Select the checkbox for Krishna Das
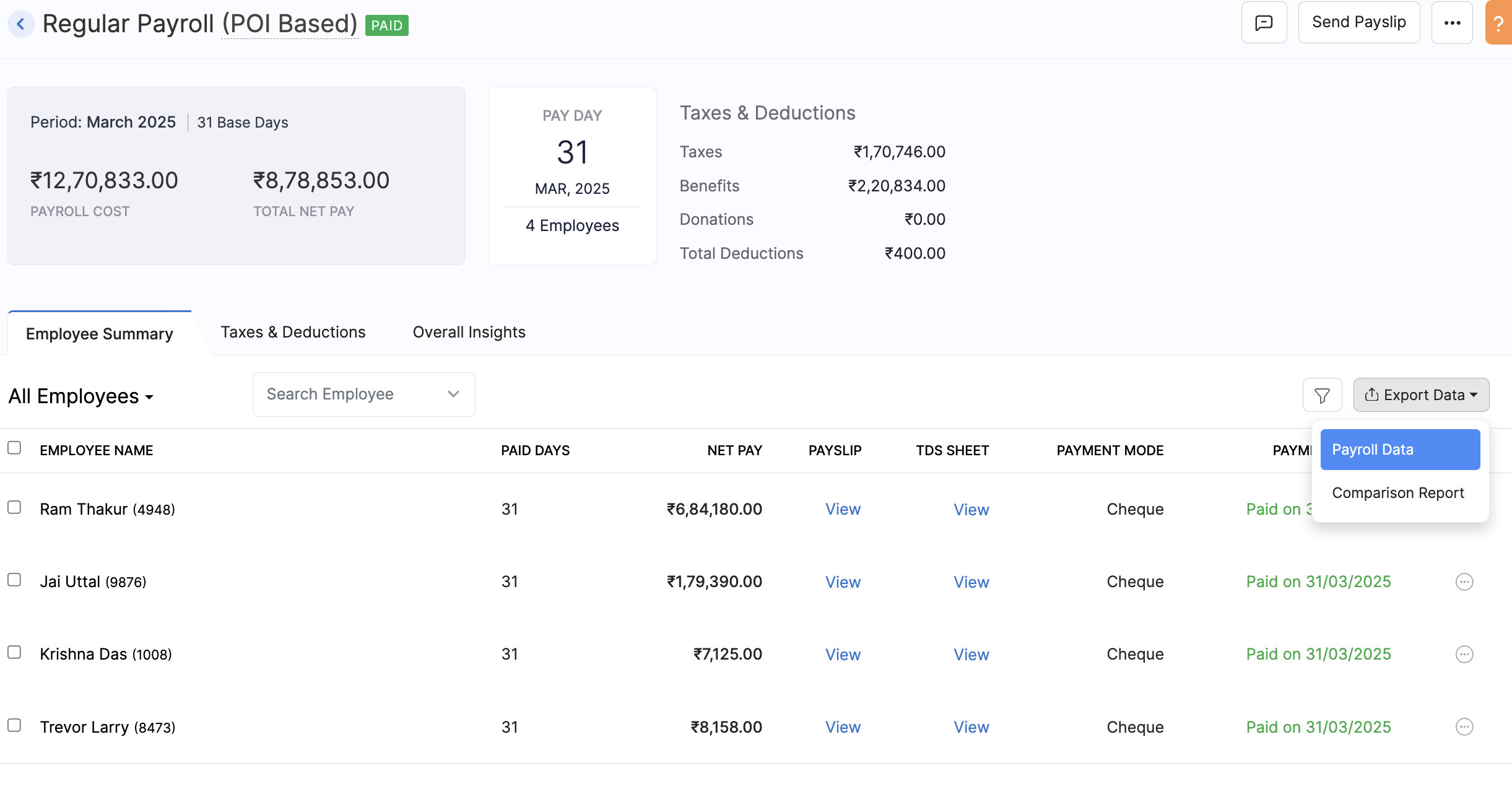This screenshot has width=1512, height=794. point(14,653)
